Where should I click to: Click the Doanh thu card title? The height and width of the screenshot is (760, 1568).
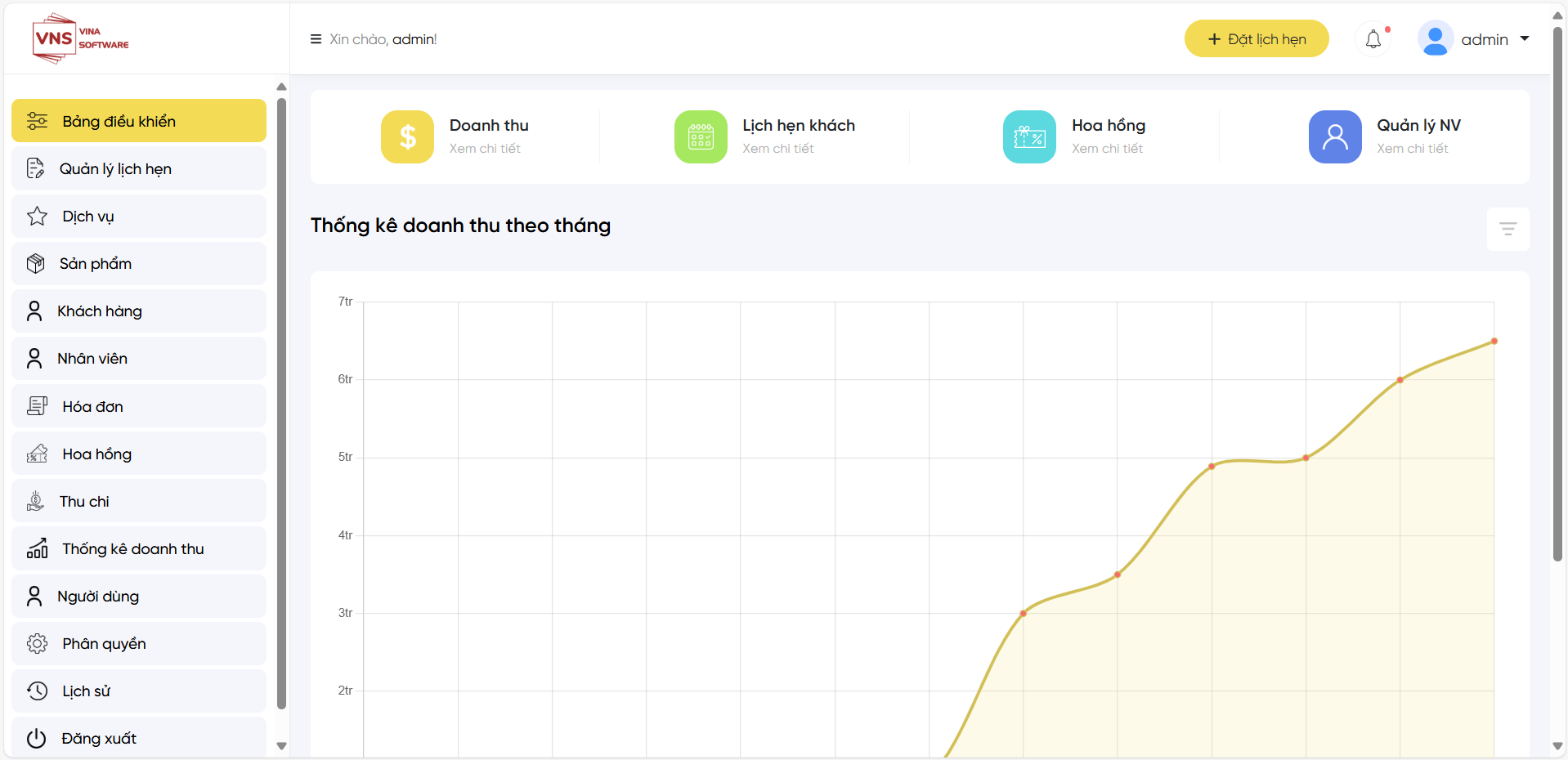[x=489, y=125]
